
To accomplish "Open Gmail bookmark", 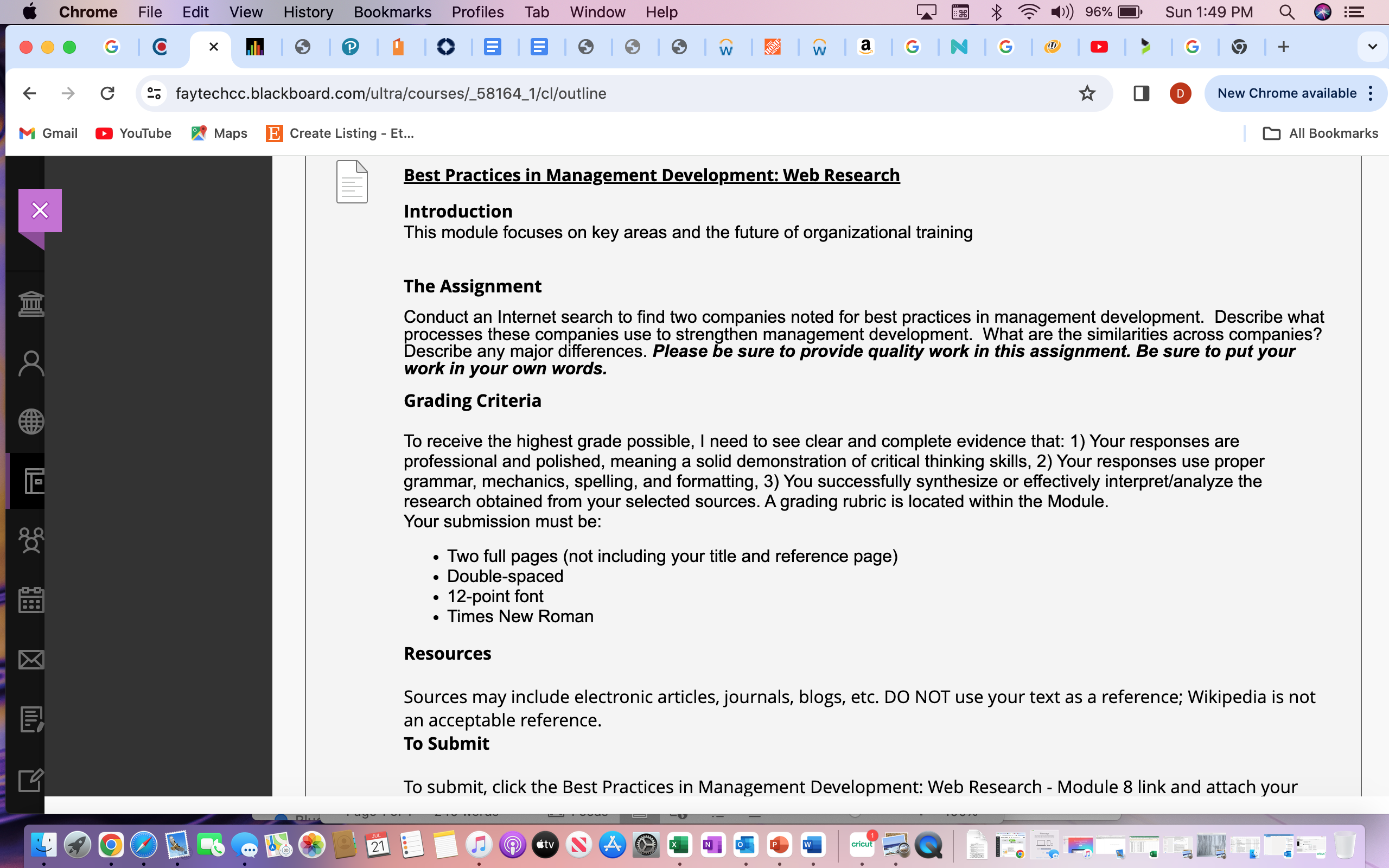I will [48, 133].
